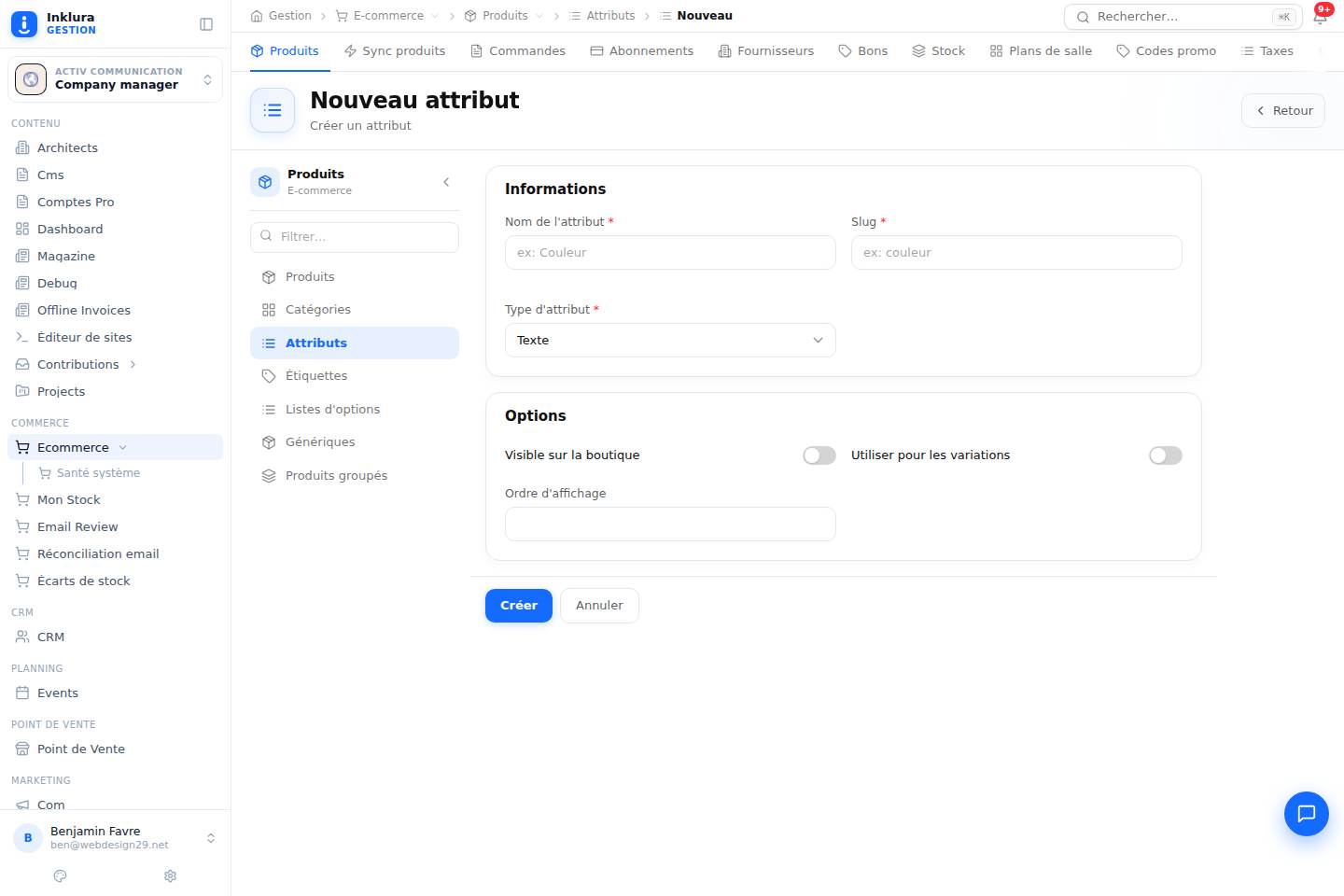Switch to the Commandes tab
This screenshot has width=1344, height=896.
[x=518, y=50]
